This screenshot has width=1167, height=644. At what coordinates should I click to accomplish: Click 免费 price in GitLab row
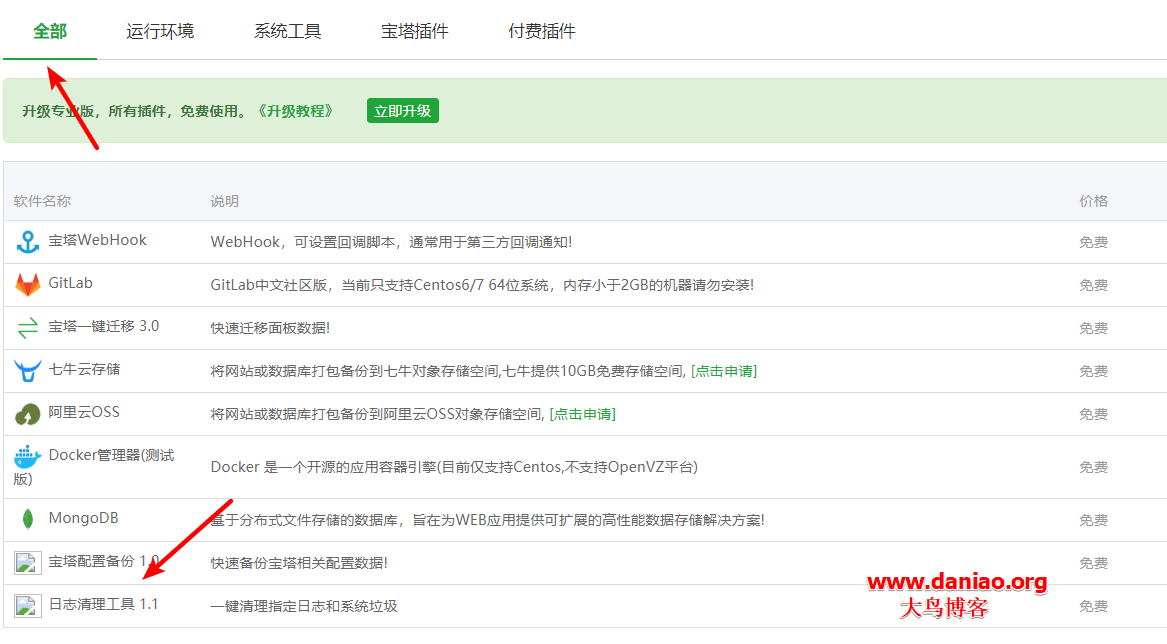click(x=1093, y=285)
